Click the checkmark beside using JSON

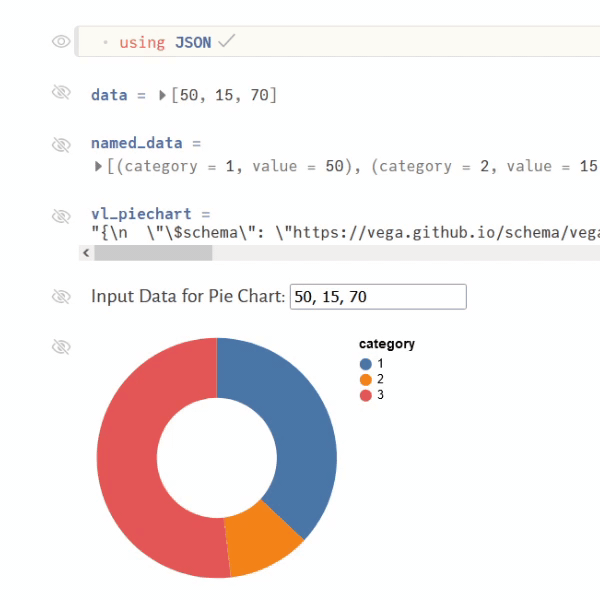(227, 41)
